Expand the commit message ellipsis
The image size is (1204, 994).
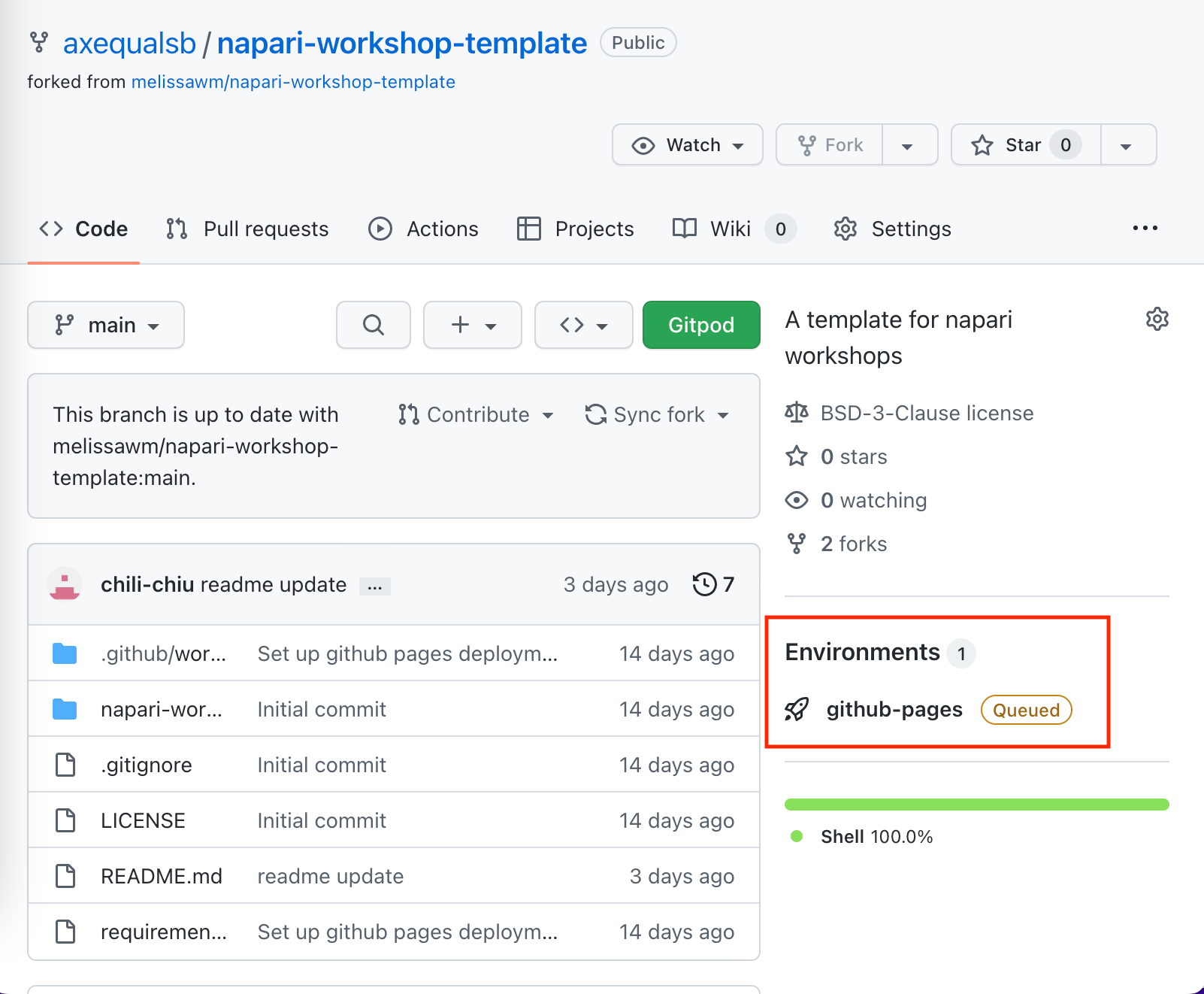click(x=374, y=586)
